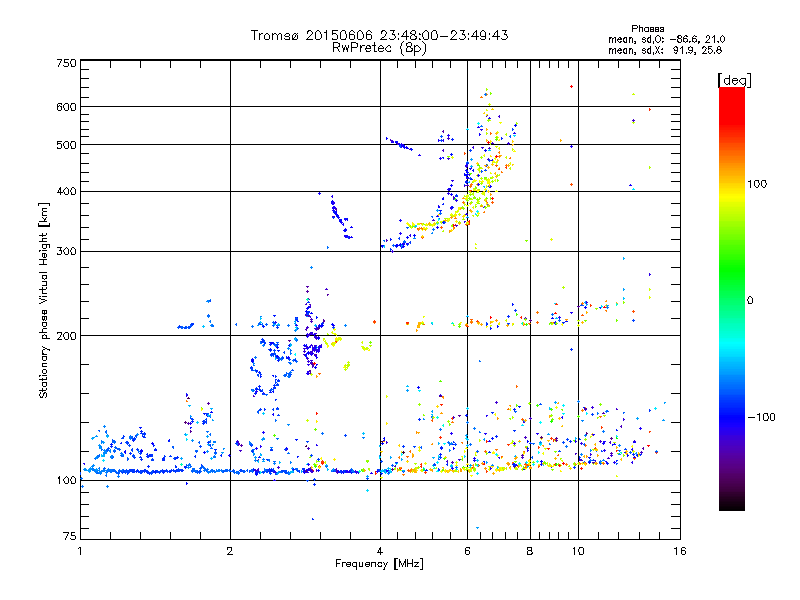Click the x-axis '10' tick label
This screenshot has width=800, height=600.
(x=578, y=551)
